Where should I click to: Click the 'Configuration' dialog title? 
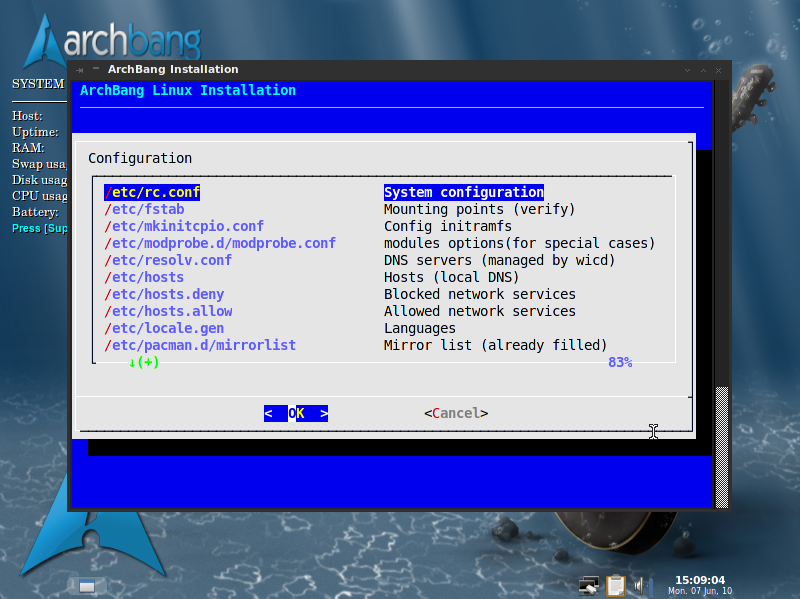click(x=140, y=158)
